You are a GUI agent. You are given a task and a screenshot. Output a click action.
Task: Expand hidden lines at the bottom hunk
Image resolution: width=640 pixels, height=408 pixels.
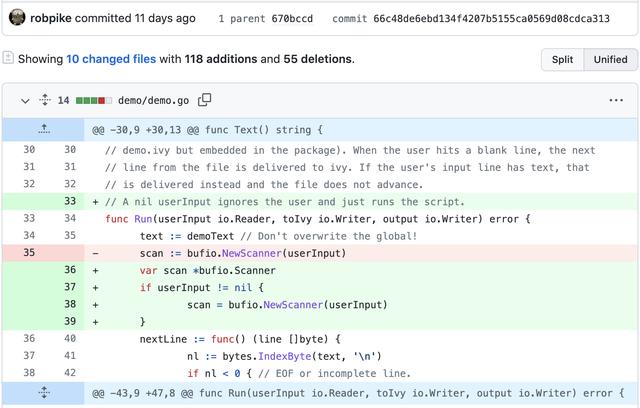[x=43, y=393]
